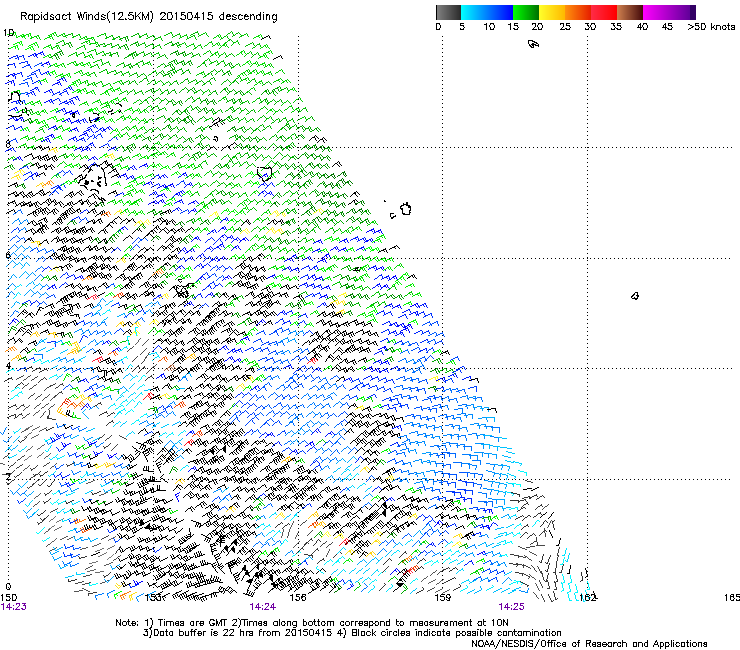Click the purple '14:23' time label

tap(14, 607)
